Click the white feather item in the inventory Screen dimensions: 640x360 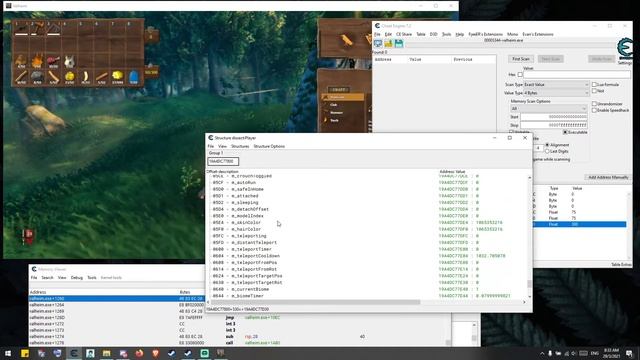(85, 77)
